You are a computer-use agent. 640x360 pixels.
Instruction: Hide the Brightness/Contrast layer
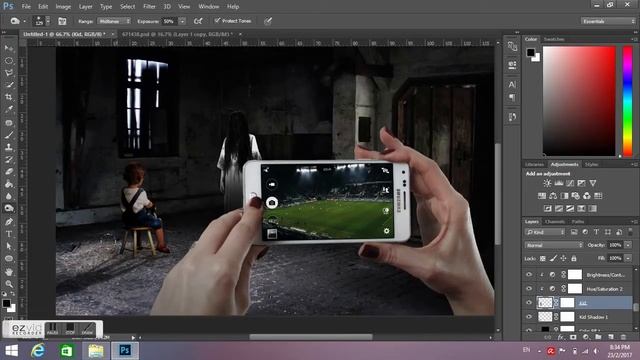click(x=529, y=275)
